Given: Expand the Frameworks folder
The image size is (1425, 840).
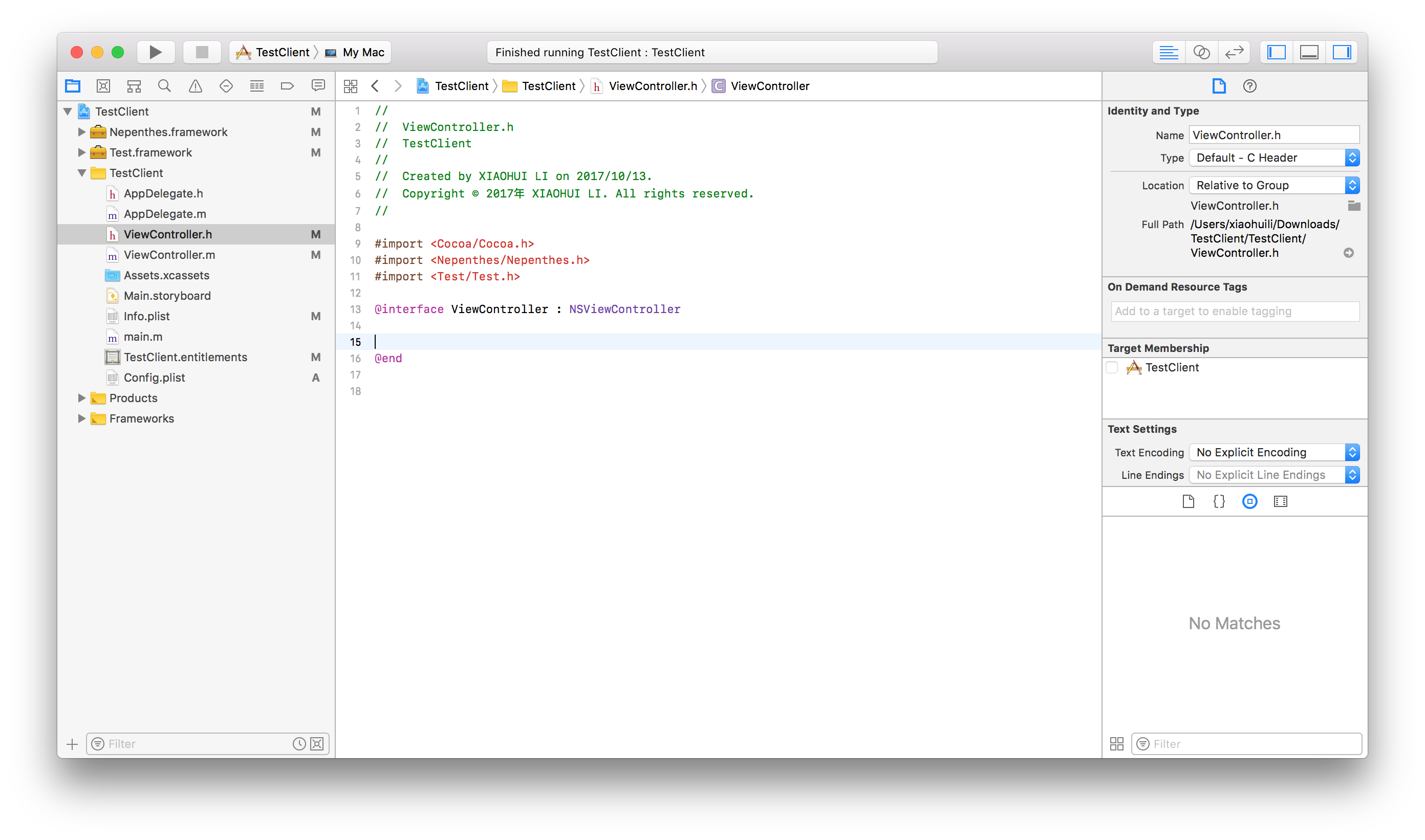Looking at the screenshot, I should tap(81, 418).
